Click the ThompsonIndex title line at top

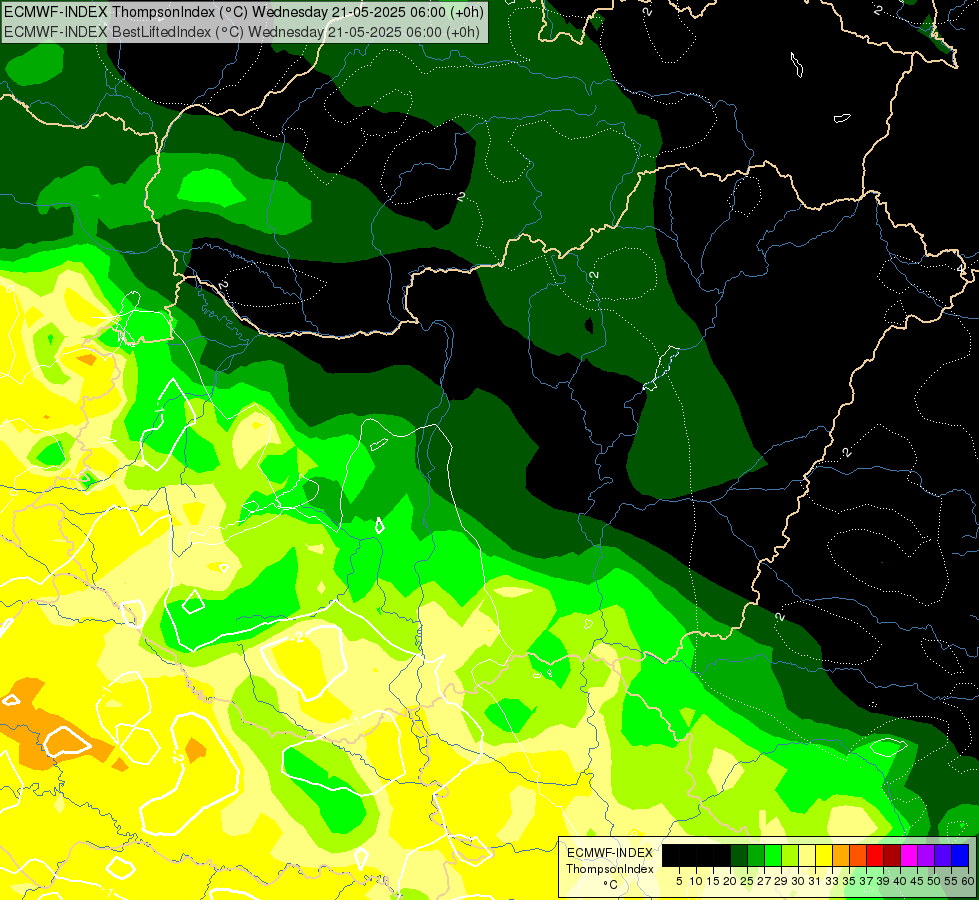(244, 12)
